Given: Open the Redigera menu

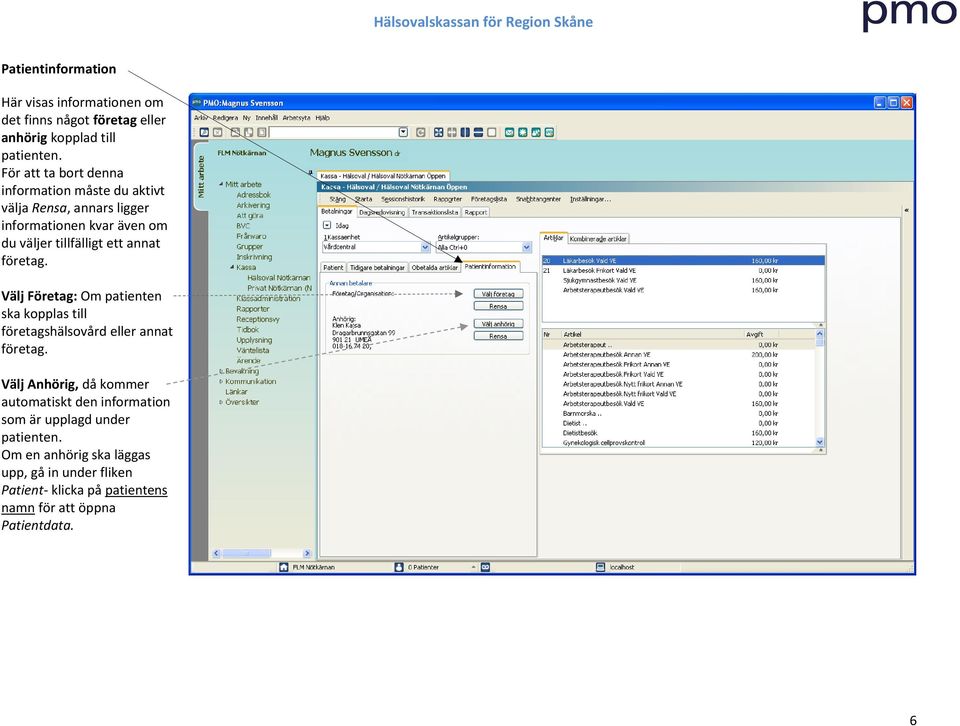Looking at the screenshot, I should (225, 118).
